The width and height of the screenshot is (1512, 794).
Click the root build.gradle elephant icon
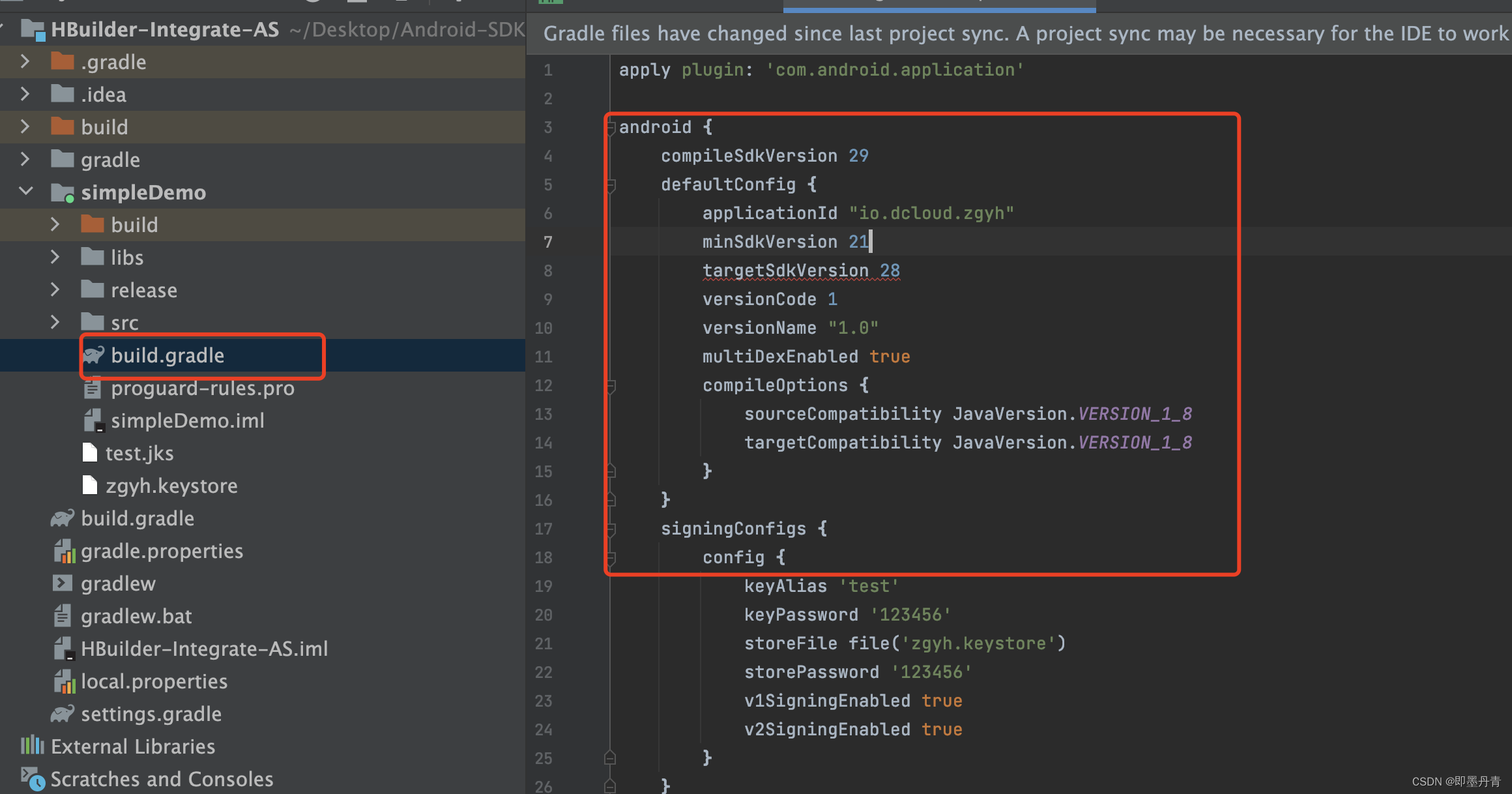click(x=63, y=518)
